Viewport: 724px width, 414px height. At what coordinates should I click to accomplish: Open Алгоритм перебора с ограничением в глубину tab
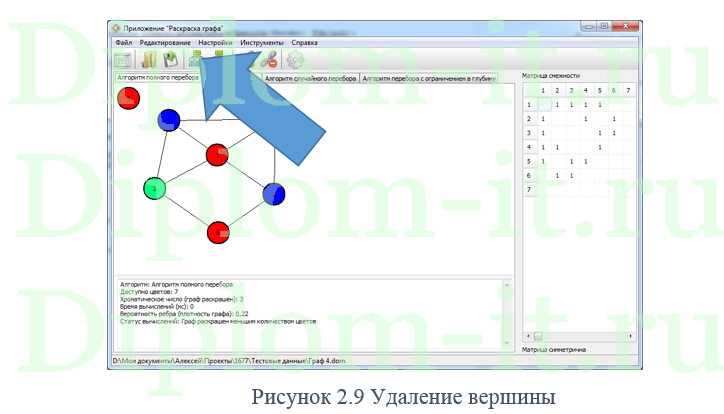point(428,77)
